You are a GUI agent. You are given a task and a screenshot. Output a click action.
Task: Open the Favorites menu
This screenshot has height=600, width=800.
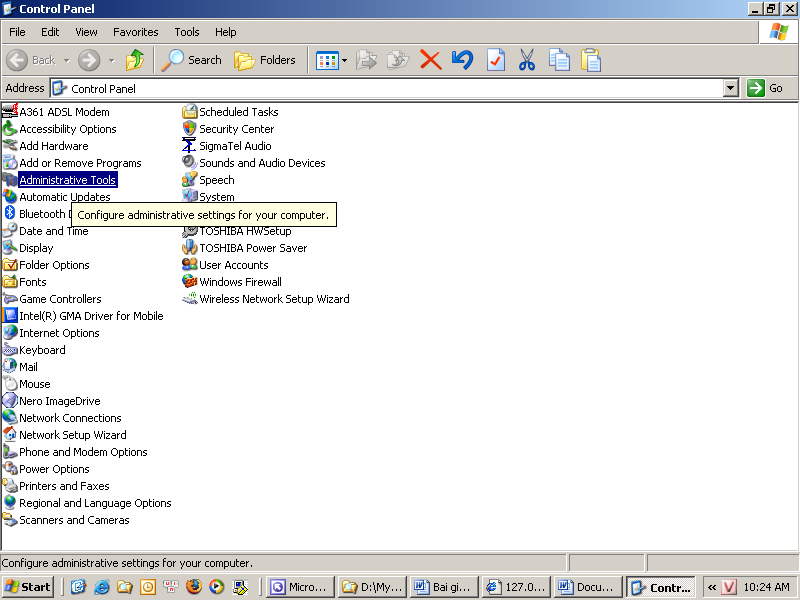point(136,32)
